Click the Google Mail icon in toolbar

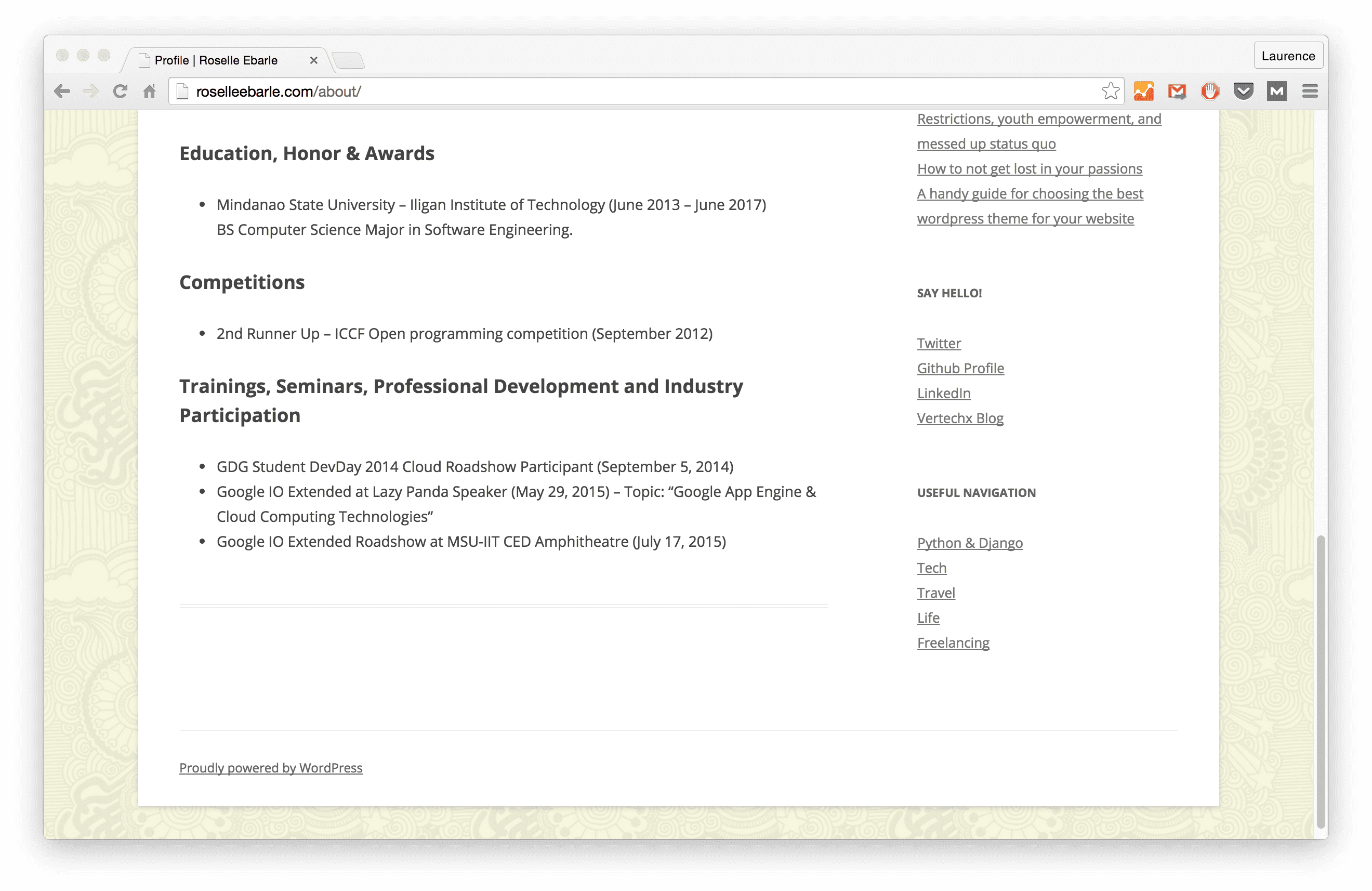click(x=1176, y=91)
